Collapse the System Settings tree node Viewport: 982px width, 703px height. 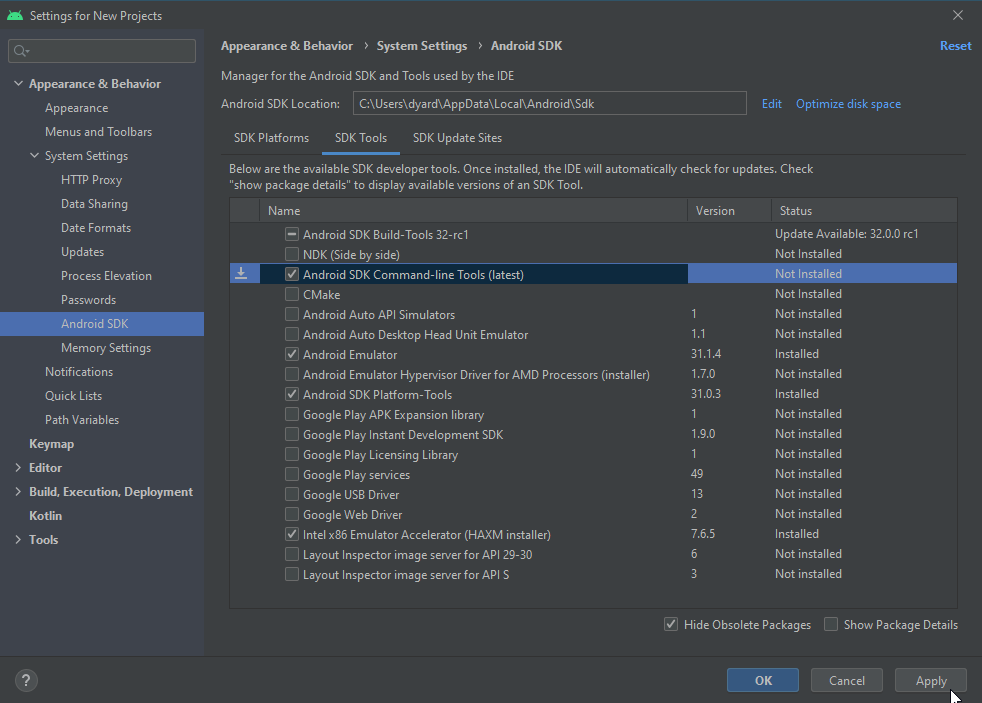(x=34, y=156)
